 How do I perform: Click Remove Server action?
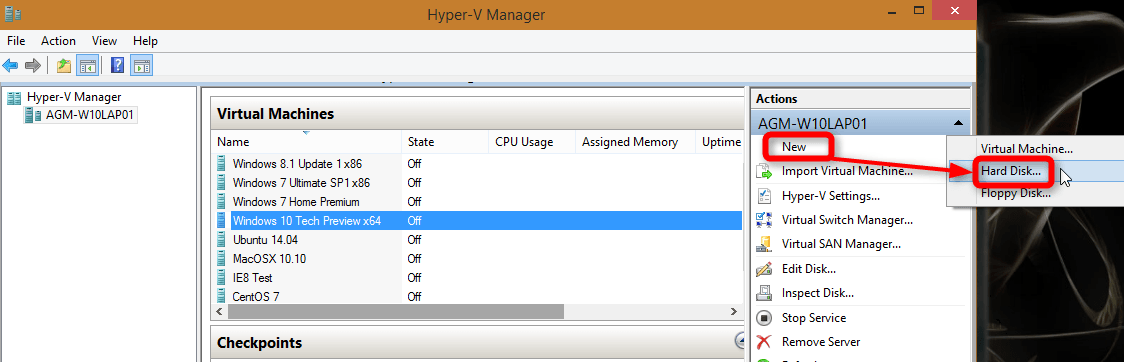[821, 342]
